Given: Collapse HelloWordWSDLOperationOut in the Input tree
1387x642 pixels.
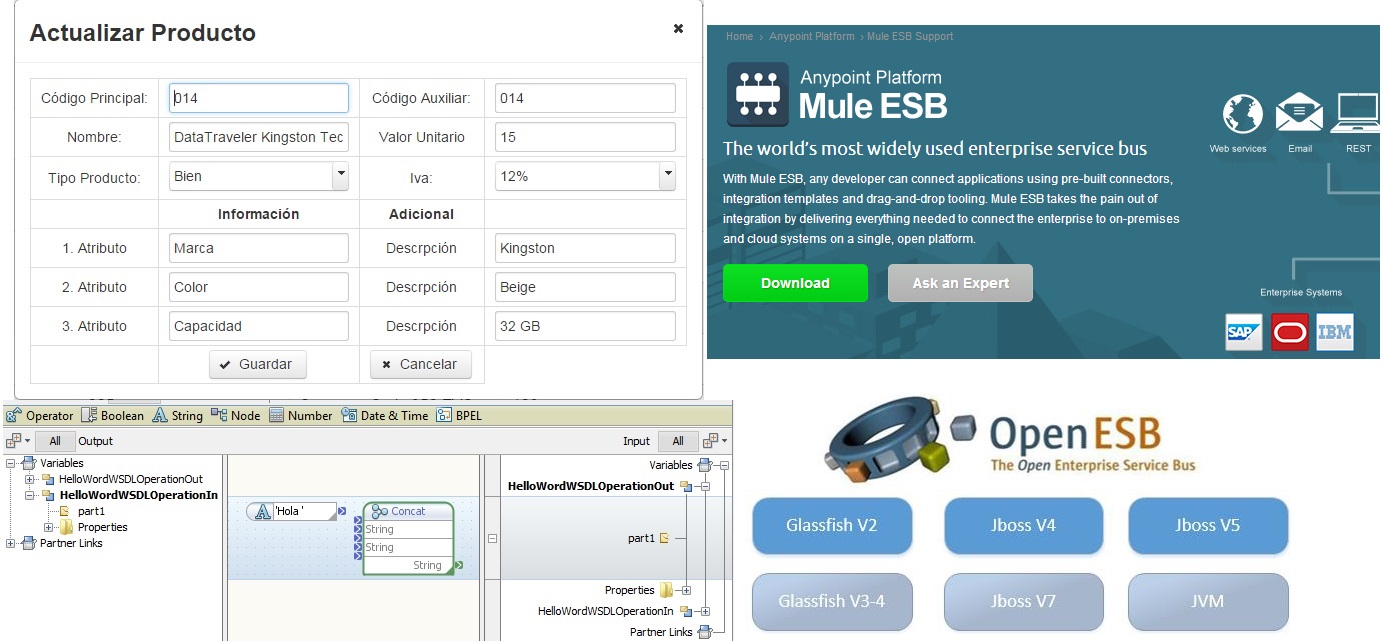Looking at the screenshot, I should point(705,487).
